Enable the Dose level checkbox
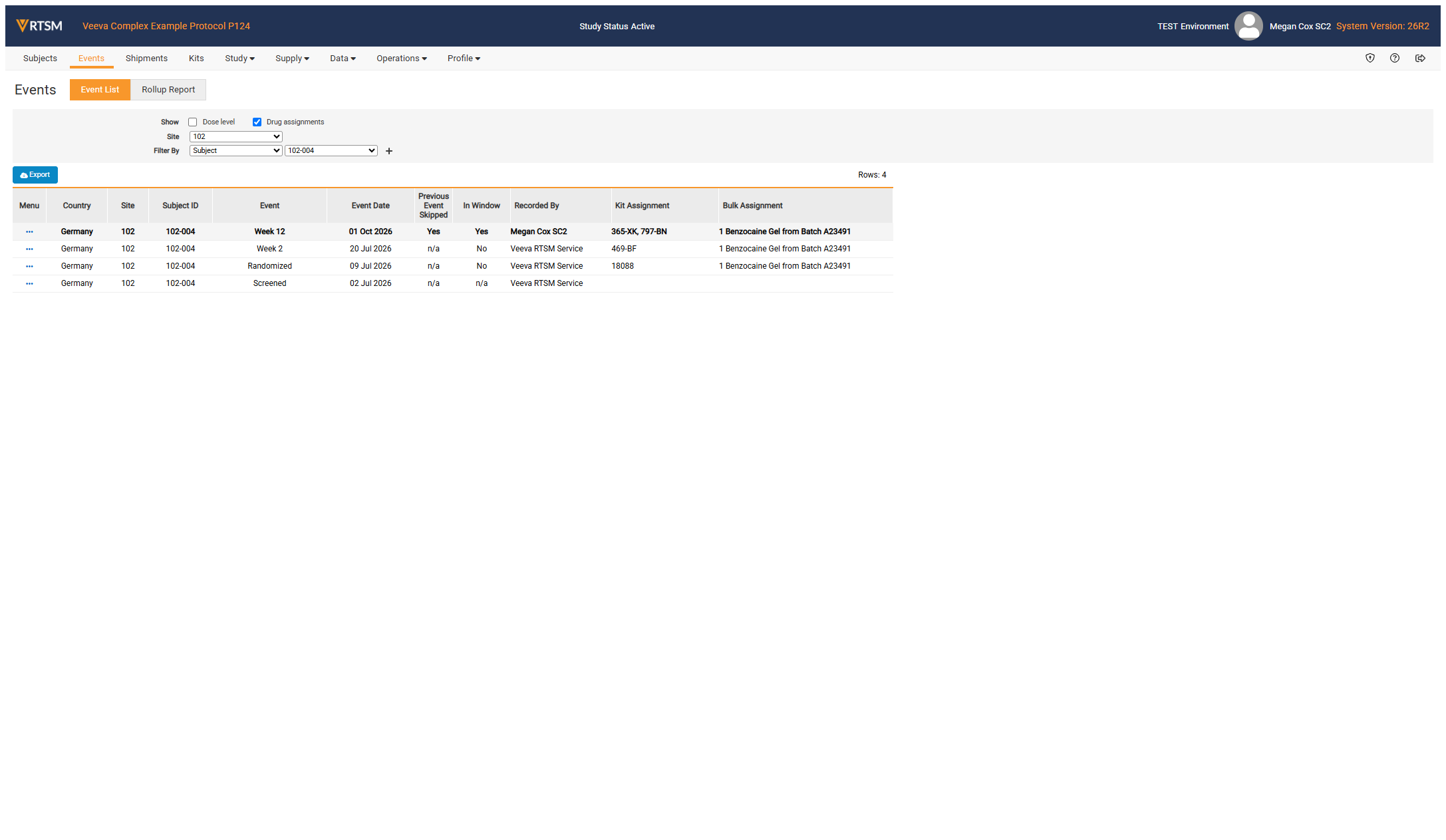This screenshot has width=1446, height=840. (193, 122)
